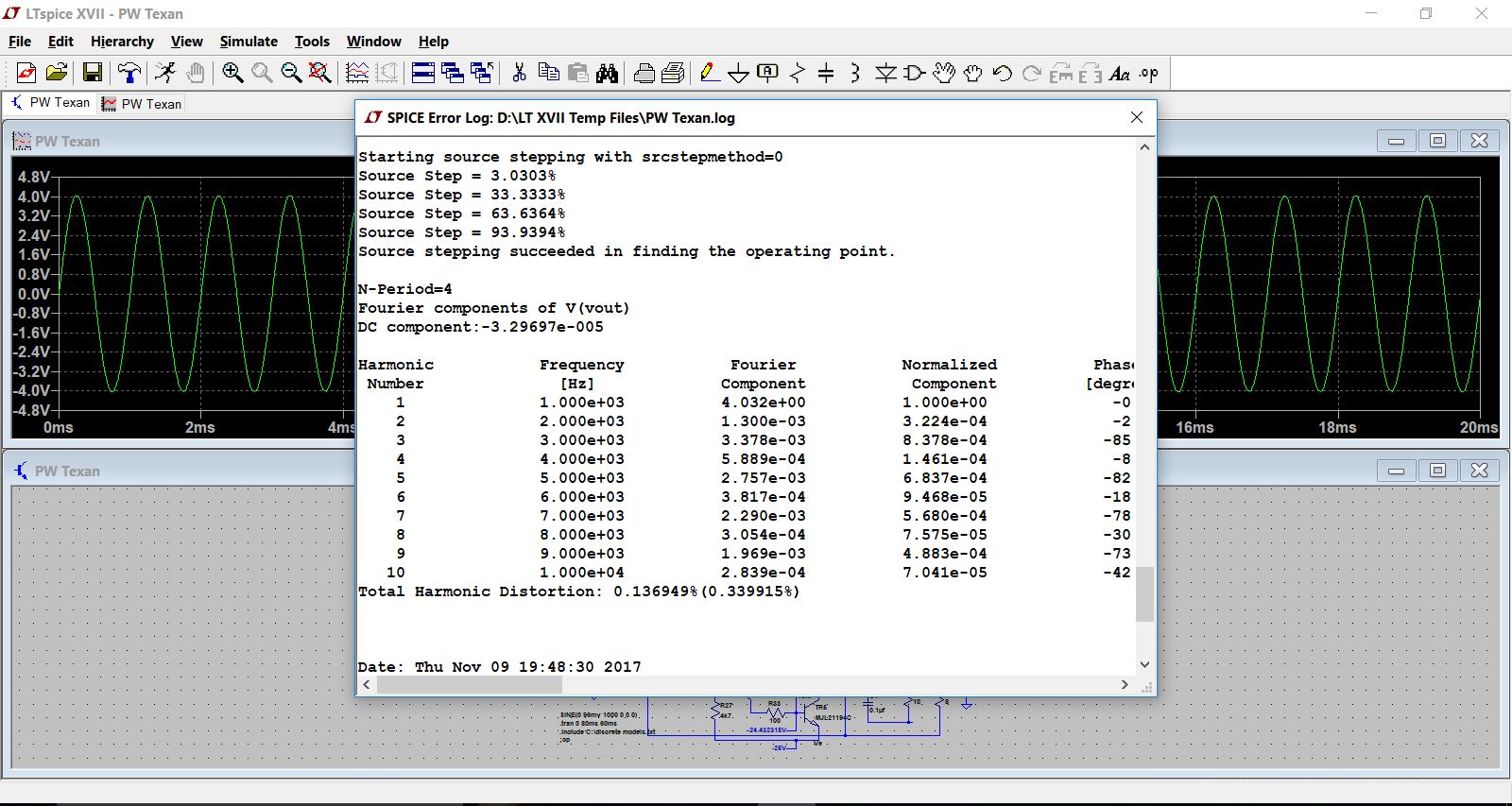This screenshot has width=1512, height=806.
Task: Click the error log vertical scrollbar thumb
Action: (x=1144, y=594)
